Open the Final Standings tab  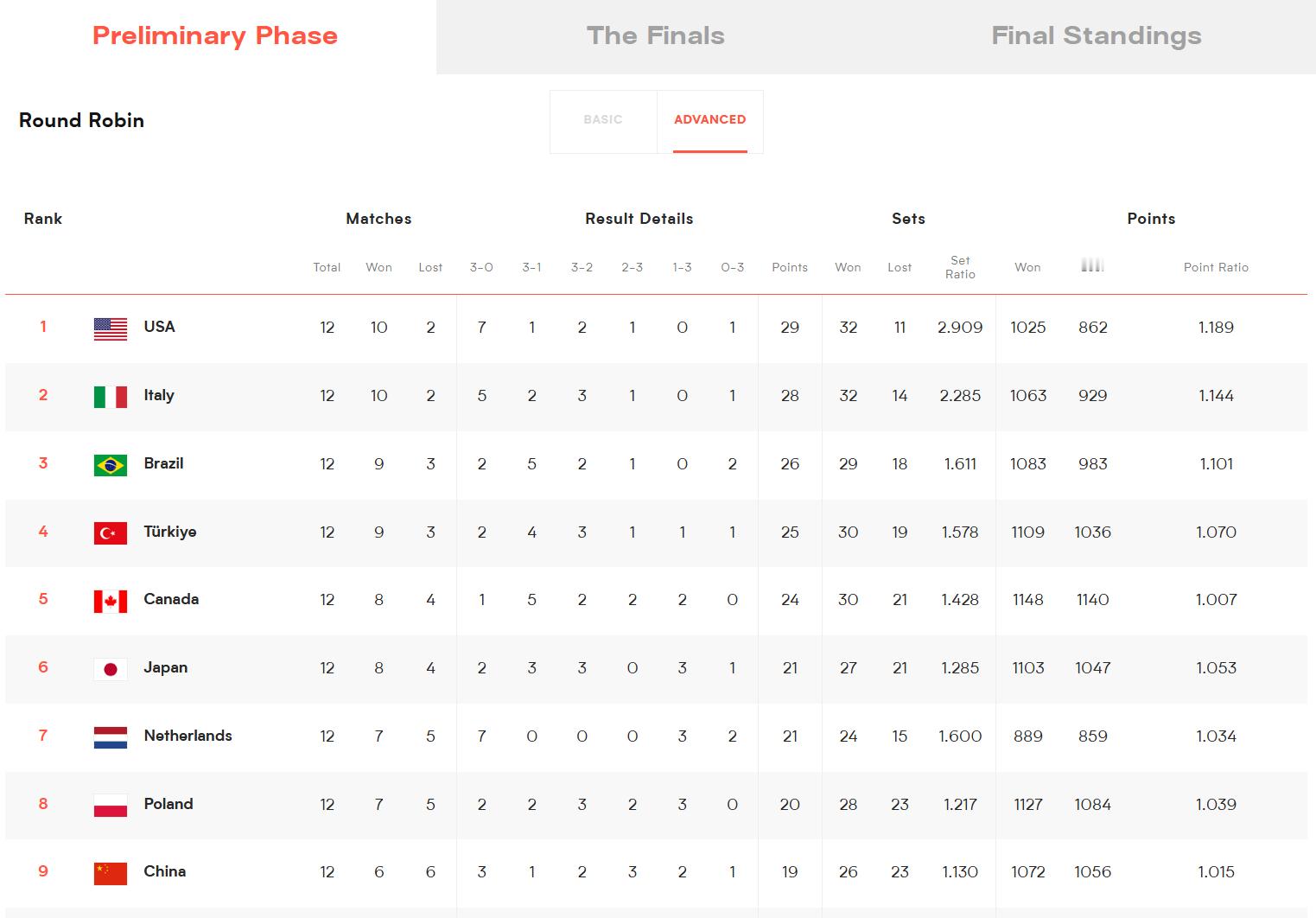pyautogui.click(x=1097, y=36)
